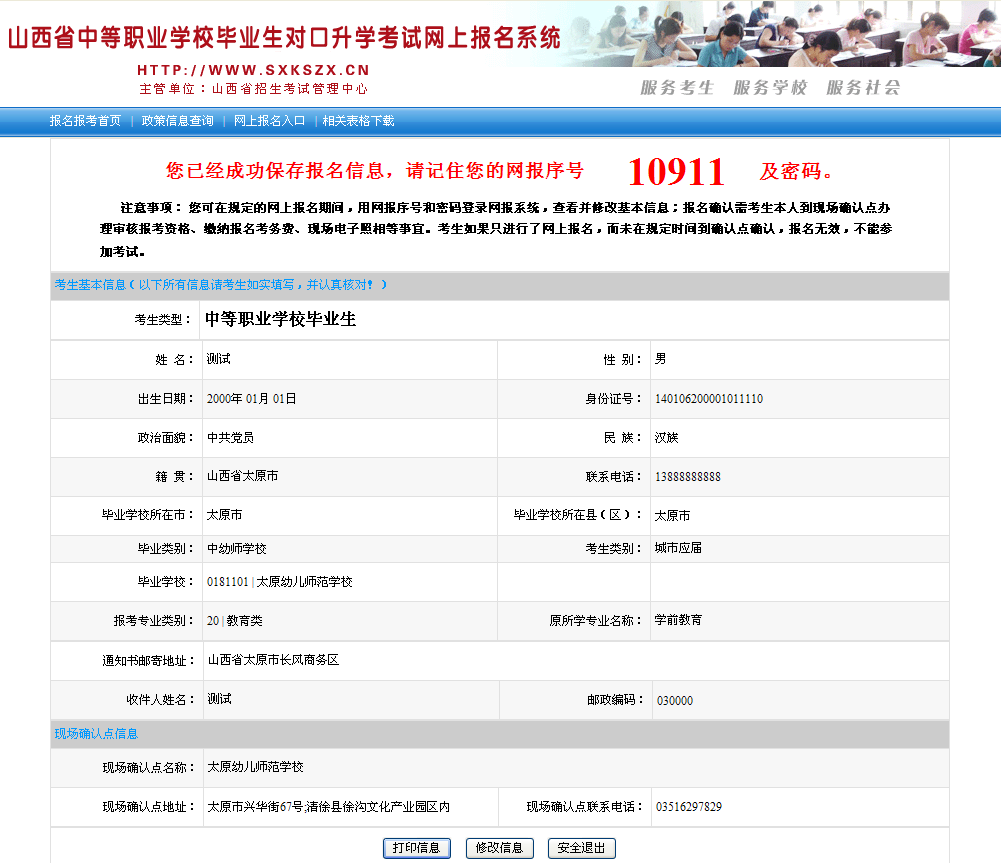1001x863 pixels.
Task: Click the 服务考生 slogan text in the header
Action: click(677, 88)
